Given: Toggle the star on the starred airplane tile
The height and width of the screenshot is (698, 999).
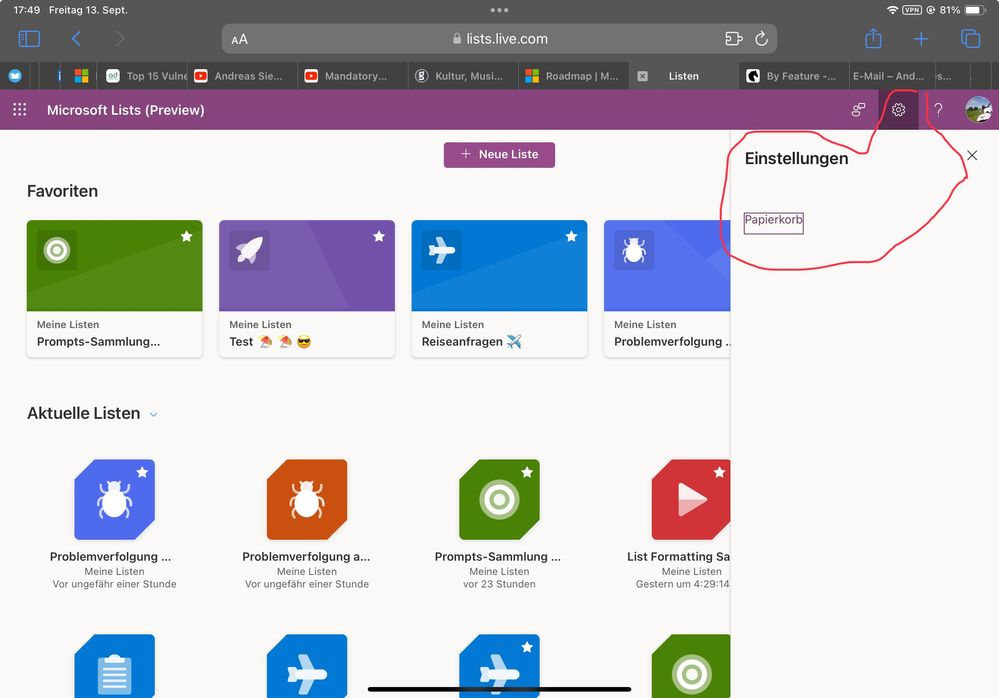Looking at the screenshot, I should click(527, 647).
